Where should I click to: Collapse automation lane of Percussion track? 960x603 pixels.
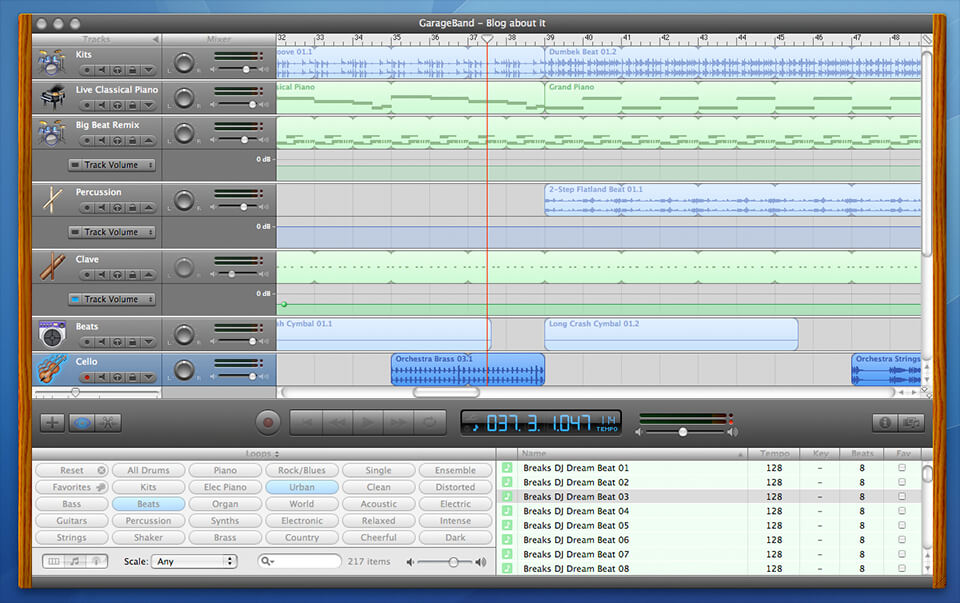coord(148,208)
